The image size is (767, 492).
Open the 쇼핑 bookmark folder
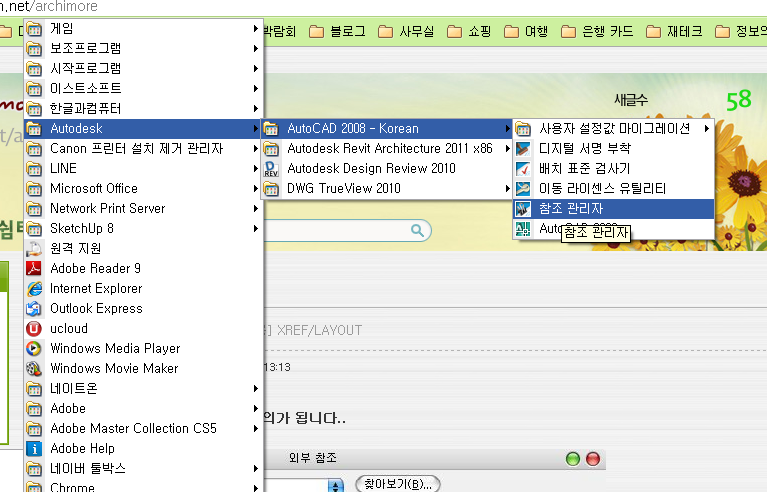[x=469, y=32]
